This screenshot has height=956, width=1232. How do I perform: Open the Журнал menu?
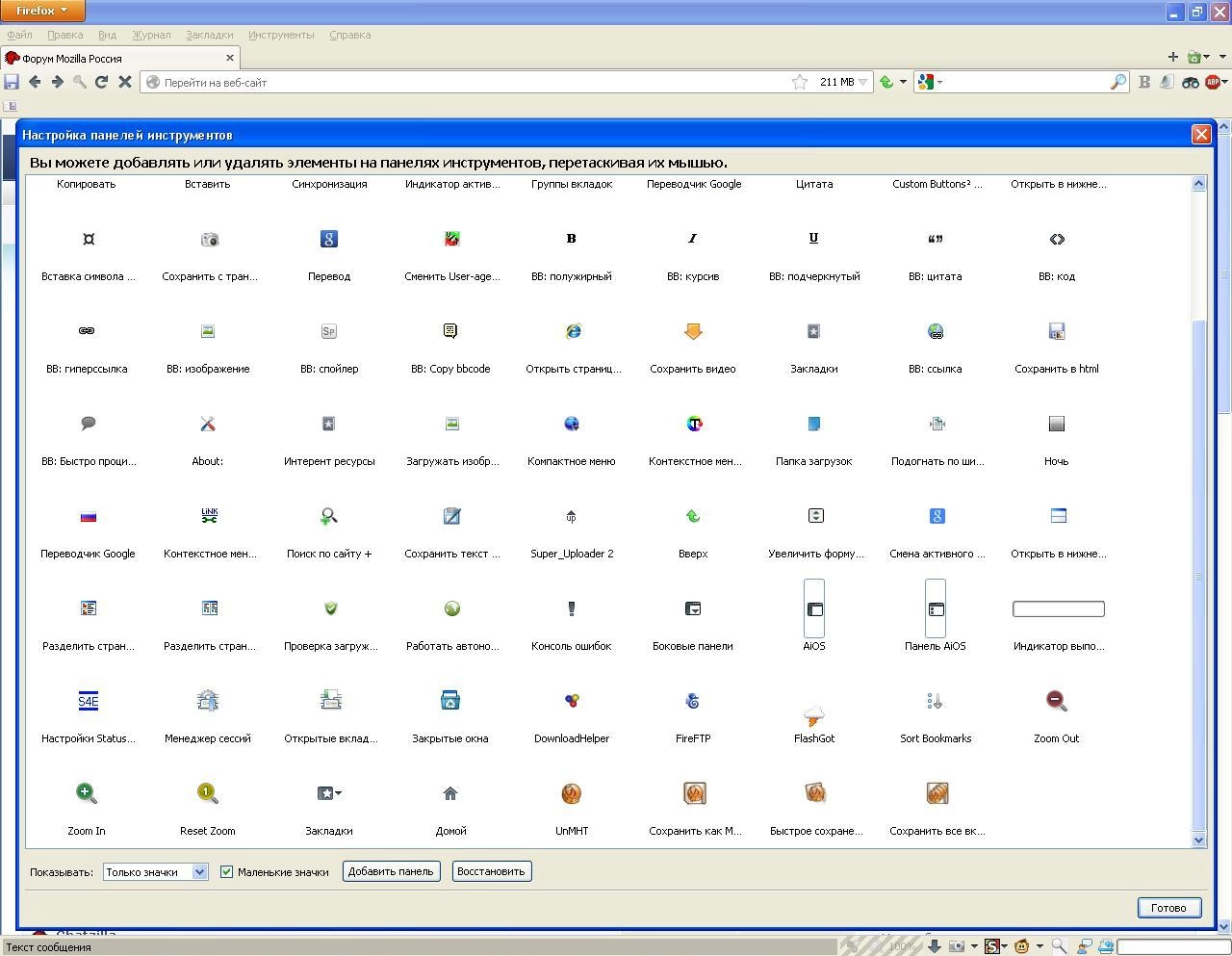(x=151, y=35)
